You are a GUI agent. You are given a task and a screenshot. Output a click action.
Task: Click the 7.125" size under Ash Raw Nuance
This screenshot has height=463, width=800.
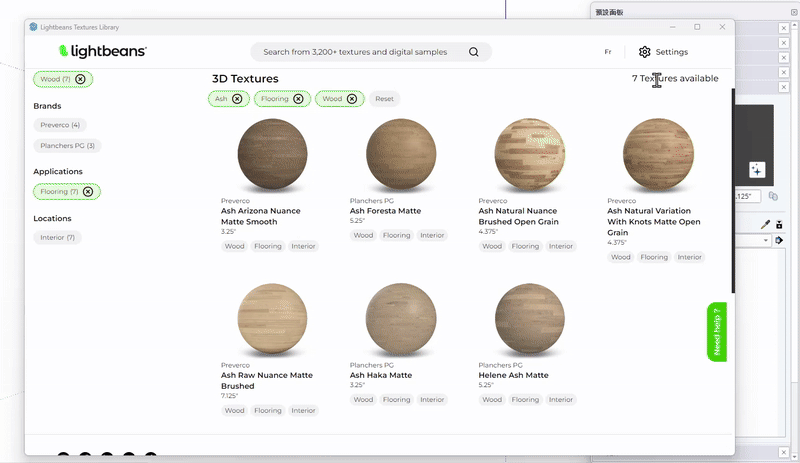[x=230, y=396]
